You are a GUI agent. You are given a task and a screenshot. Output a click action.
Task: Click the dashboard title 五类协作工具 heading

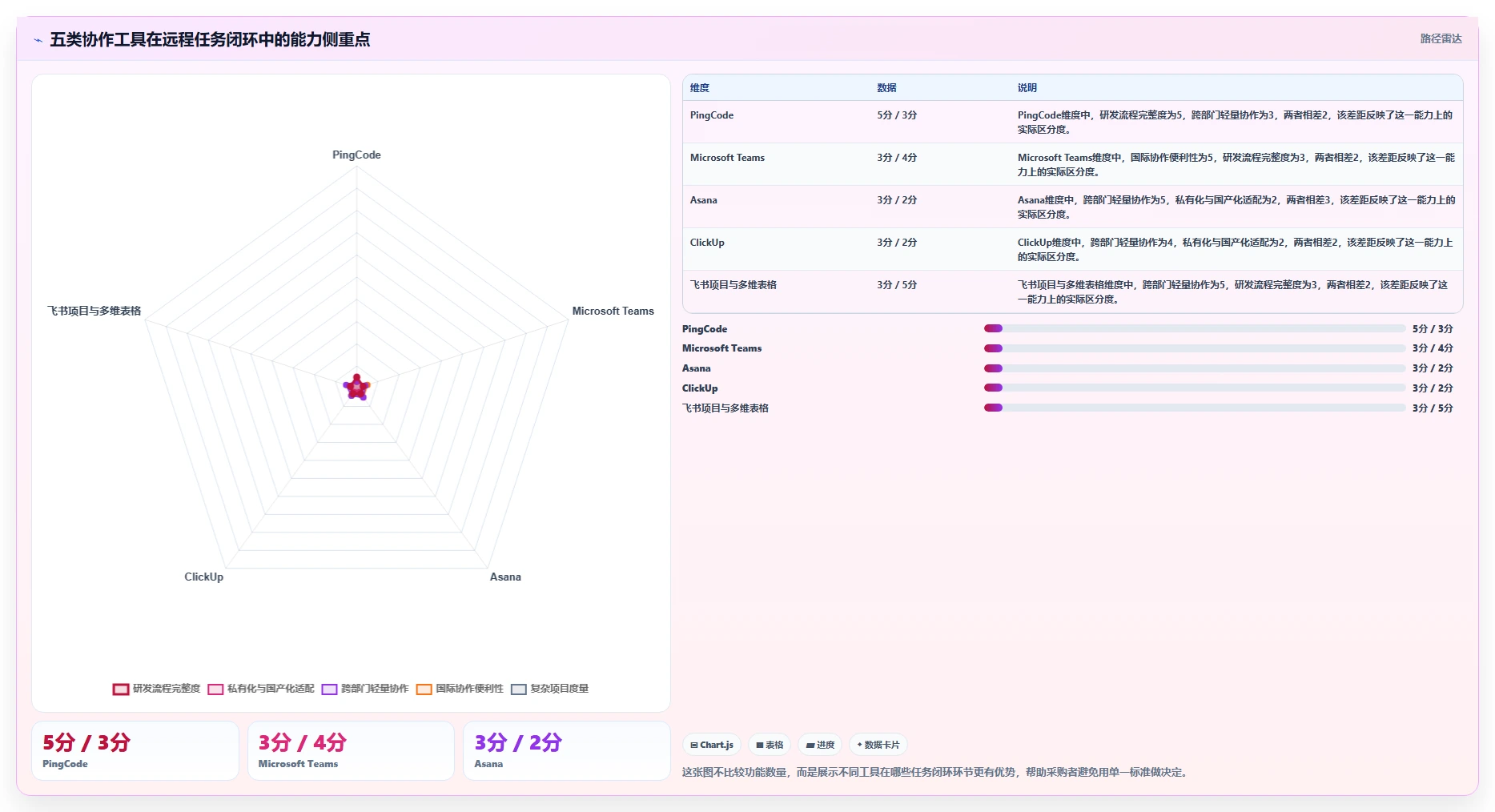210,39
